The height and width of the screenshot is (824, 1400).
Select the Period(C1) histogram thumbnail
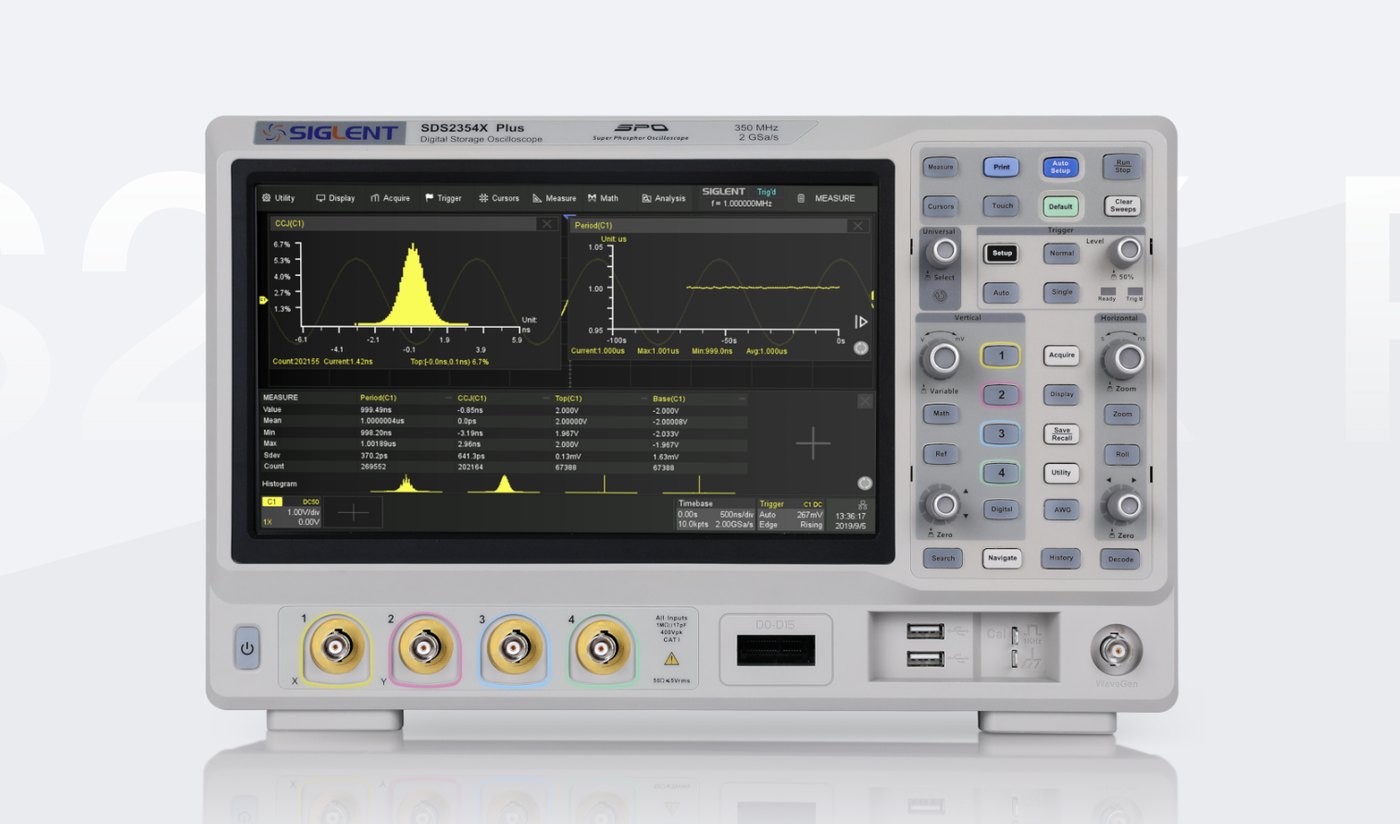coord(406,484)
